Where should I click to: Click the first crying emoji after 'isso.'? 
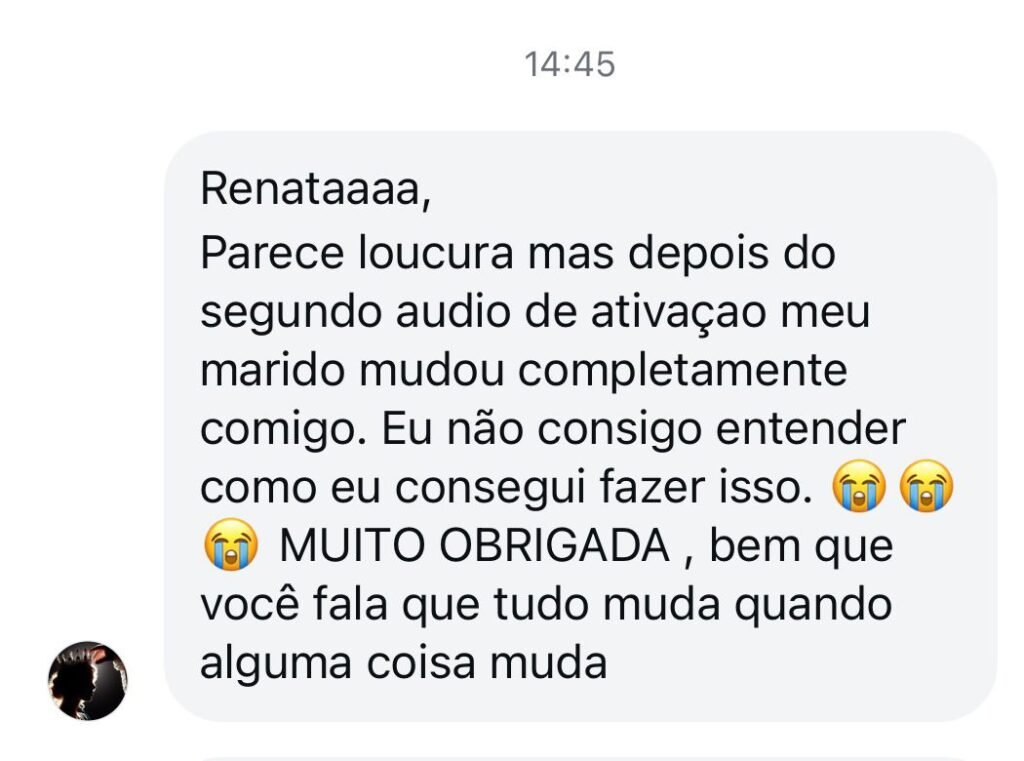[x=858, y=489]
